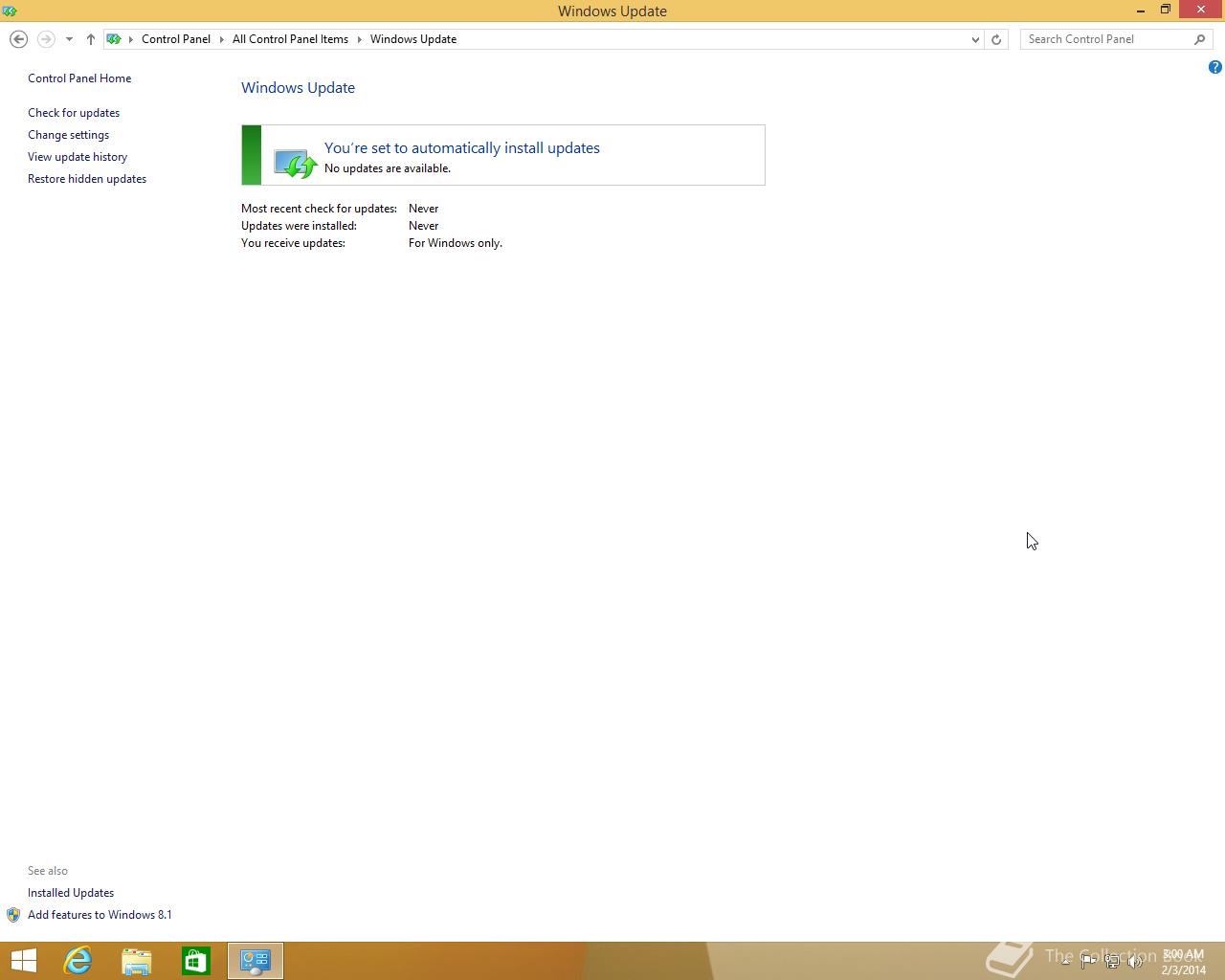Click Check for updates
This screenshot has width=1225, height=980.
pos(74,113)
